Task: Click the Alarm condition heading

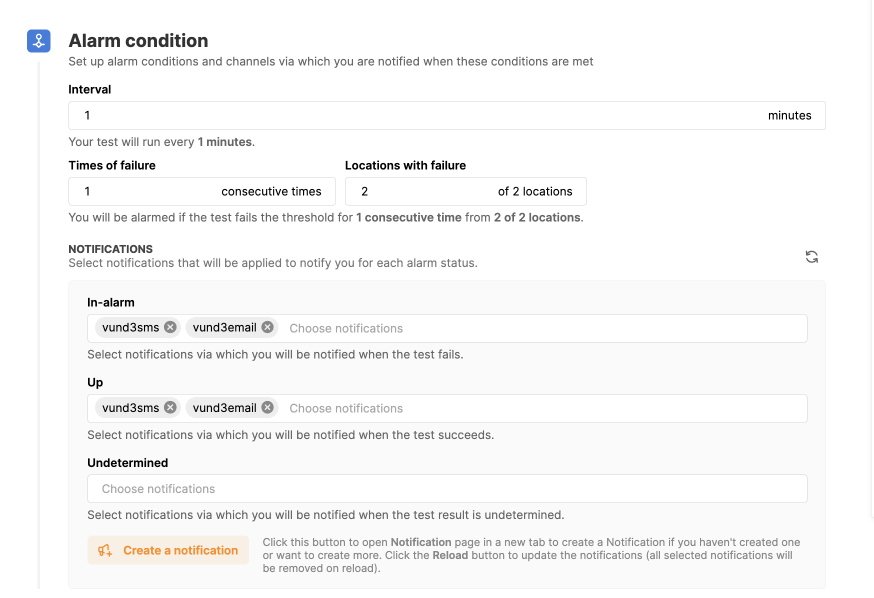Action: (138, 41)
